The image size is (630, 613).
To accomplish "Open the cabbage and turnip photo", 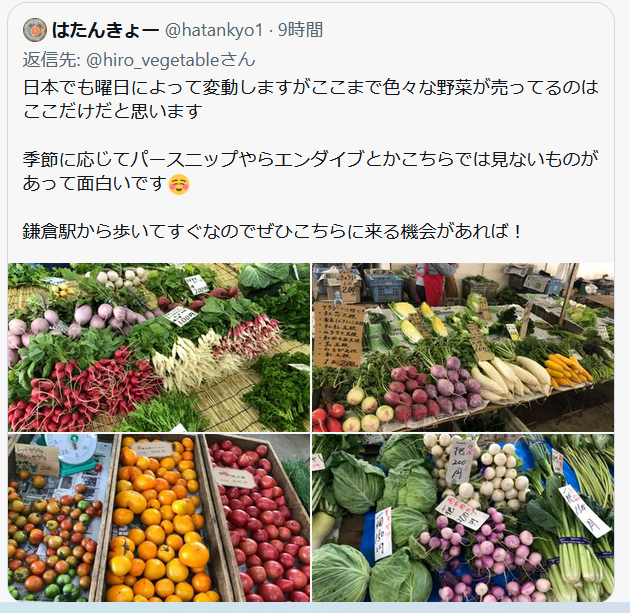I will coord(463,517).
